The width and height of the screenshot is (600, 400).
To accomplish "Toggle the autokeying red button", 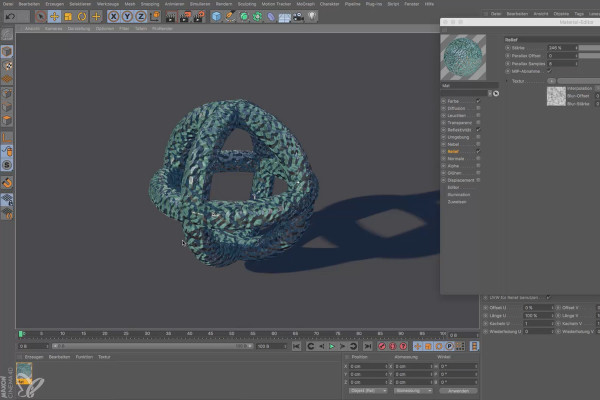I will pyautogui.click(x=393, y=346).
